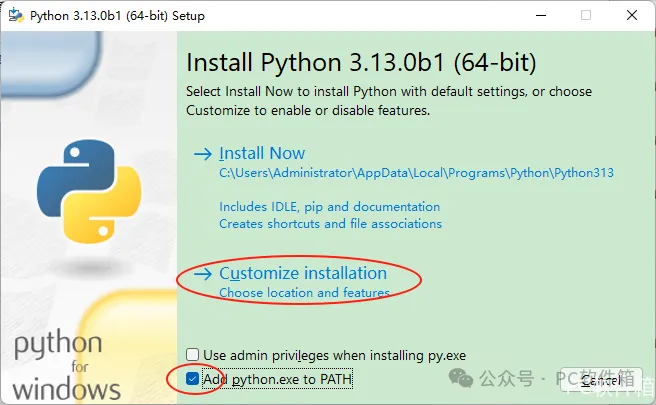The width and height of the screenshot is (656, 405).
Task: Click the Install Now option
Action: 262,153
